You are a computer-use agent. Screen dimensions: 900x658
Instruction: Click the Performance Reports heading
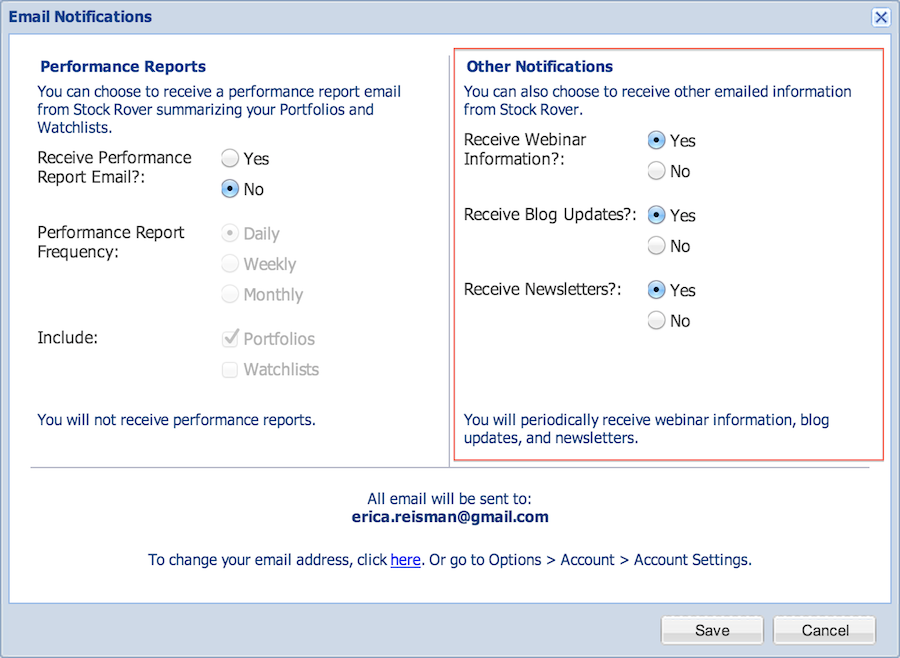point(123,67)
